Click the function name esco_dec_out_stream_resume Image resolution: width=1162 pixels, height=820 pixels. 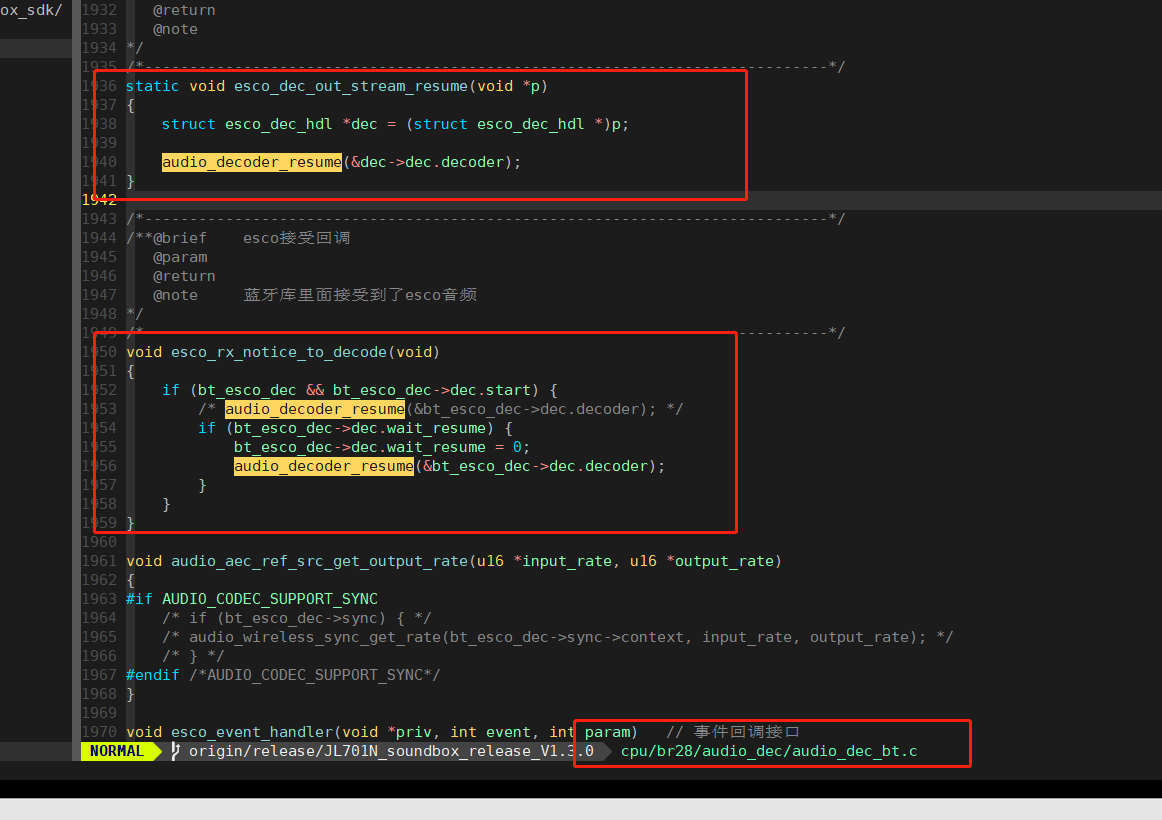(x=351, y=86)
